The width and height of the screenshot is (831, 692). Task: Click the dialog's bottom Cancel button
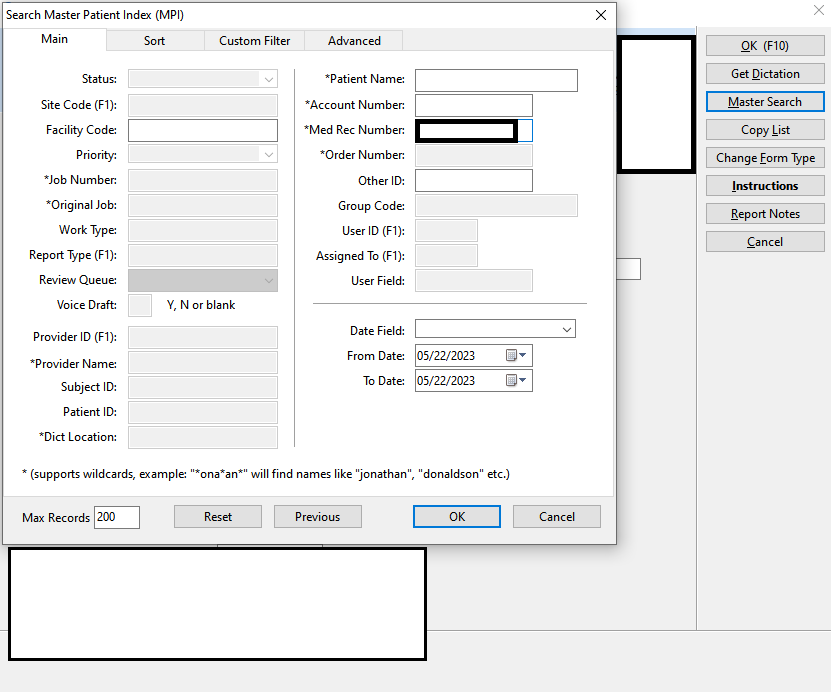(x=556, y=517)
